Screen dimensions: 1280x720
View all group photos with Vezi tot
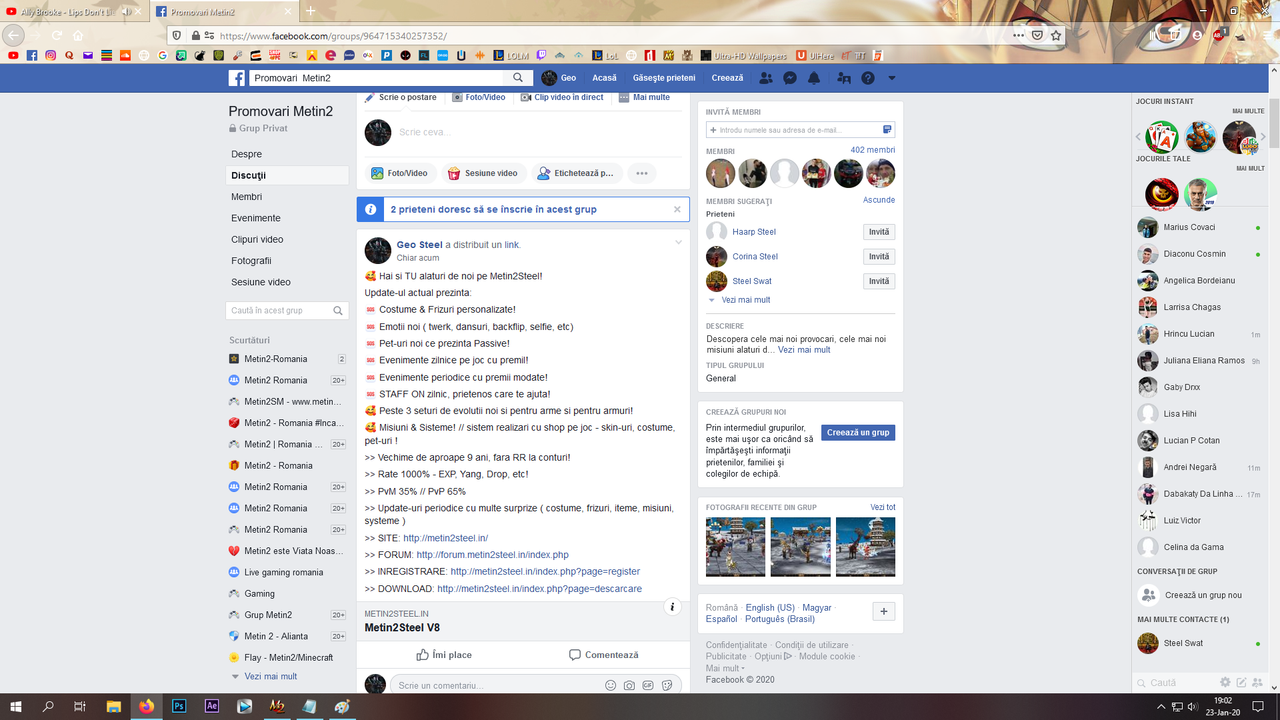(x=883, y=508)
